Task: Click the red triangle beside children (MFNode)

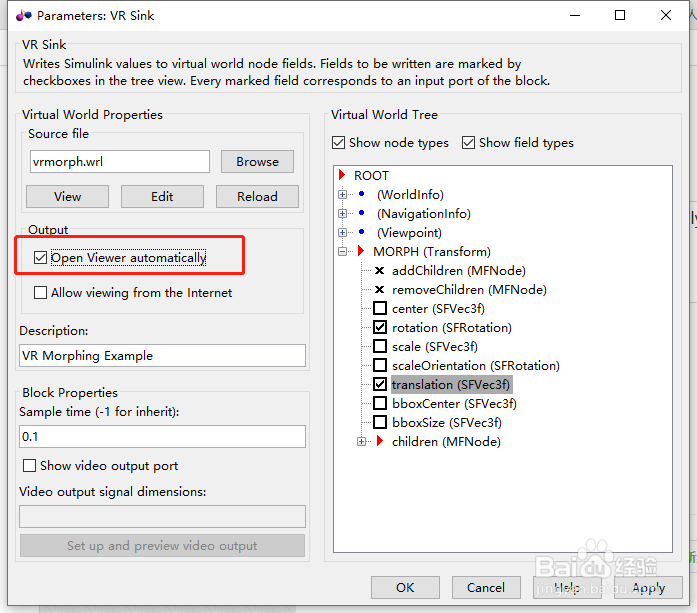Action: point(380,441)
